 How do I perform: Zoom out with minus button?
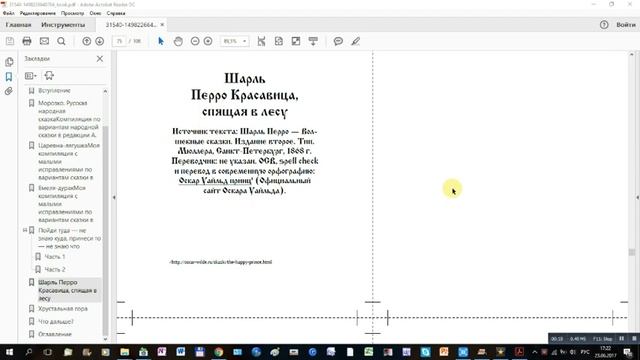click(x=195, y=41)
